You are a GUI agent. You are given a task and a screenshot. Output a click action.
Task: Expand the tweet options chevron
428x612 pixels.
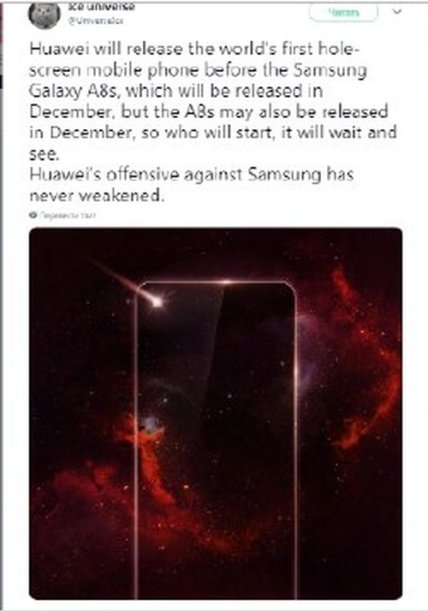pyautogui.click(x=397, y=12)
